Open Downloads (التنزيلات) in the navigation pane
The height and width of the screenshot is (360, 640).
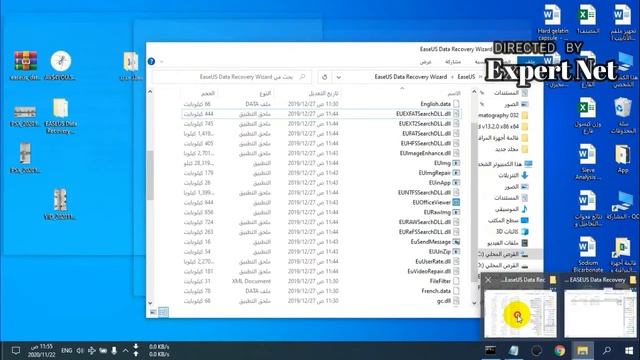click(513, 175)
